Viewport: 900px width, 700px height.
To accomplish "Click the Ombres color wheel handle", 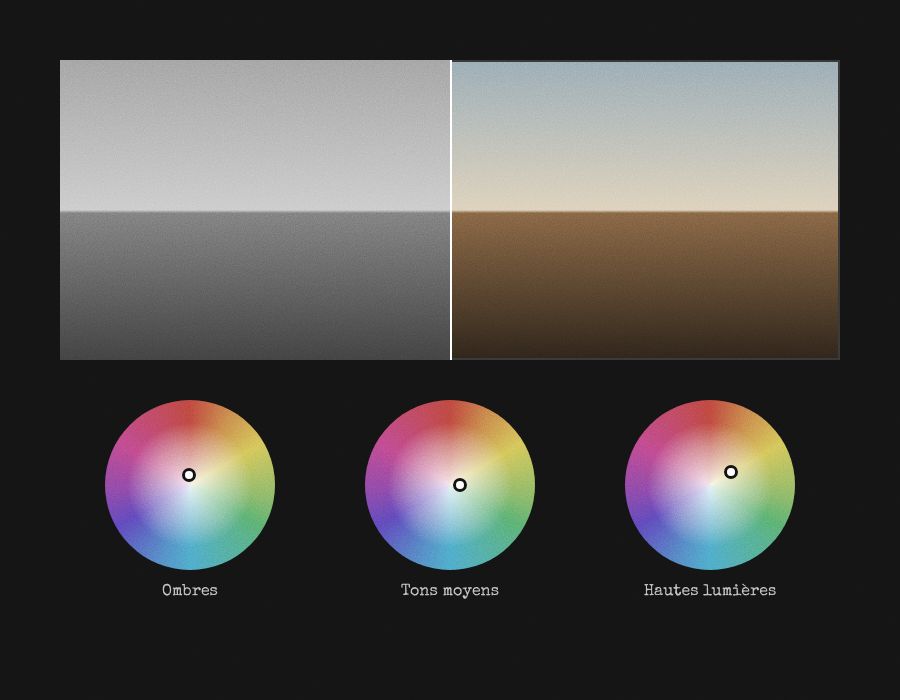I will pos(189,475).
